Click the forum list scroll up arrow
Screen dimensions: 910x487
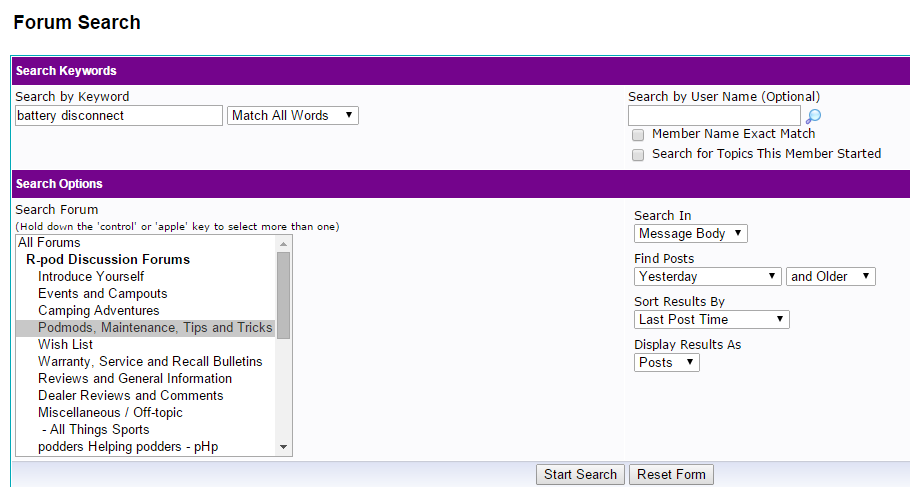tap(283, 244)
